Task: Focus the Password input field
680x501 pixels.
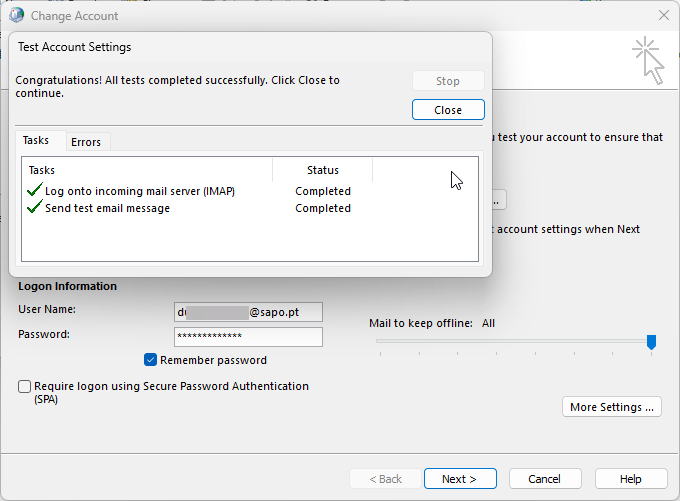Action: 248,336
